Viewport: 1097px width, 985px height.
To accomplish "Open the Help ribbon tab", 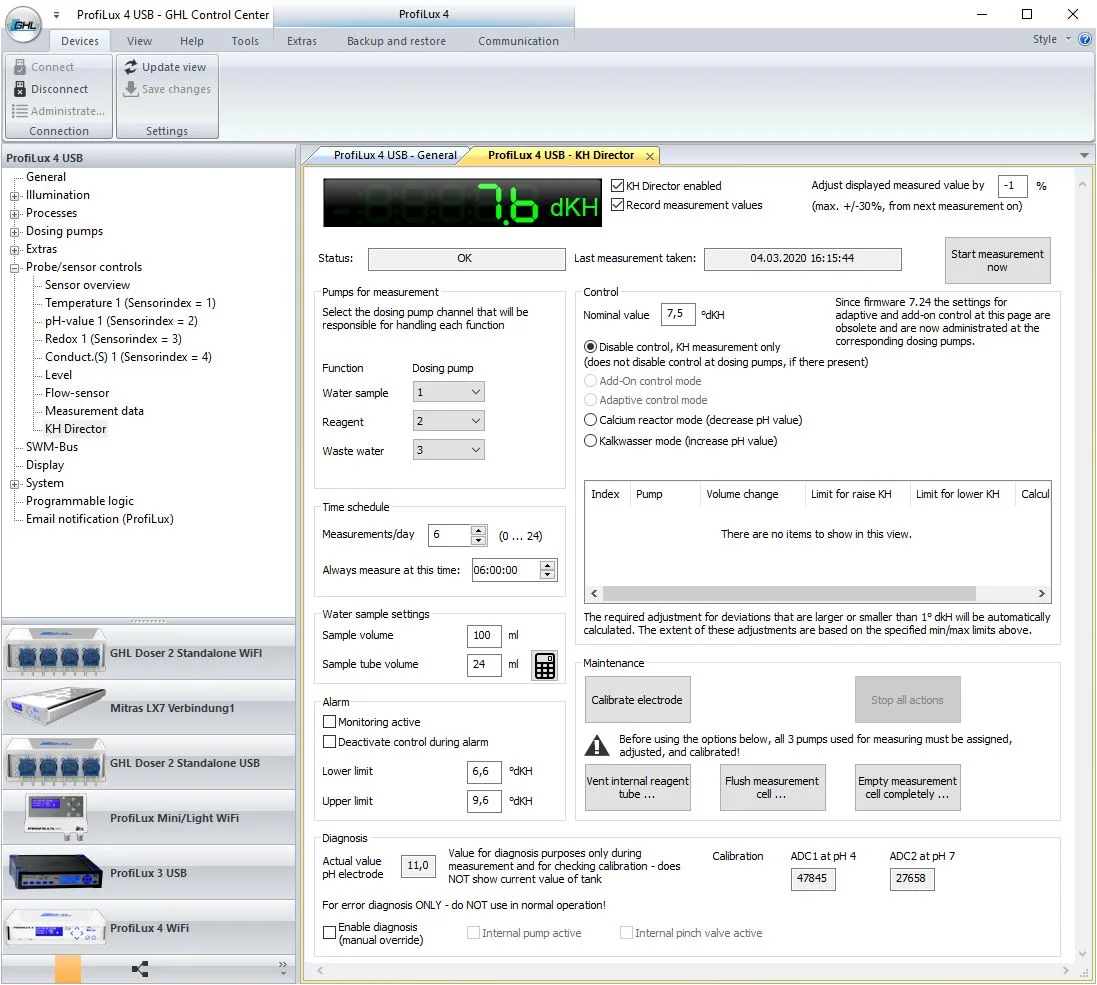I will (192, 41).
